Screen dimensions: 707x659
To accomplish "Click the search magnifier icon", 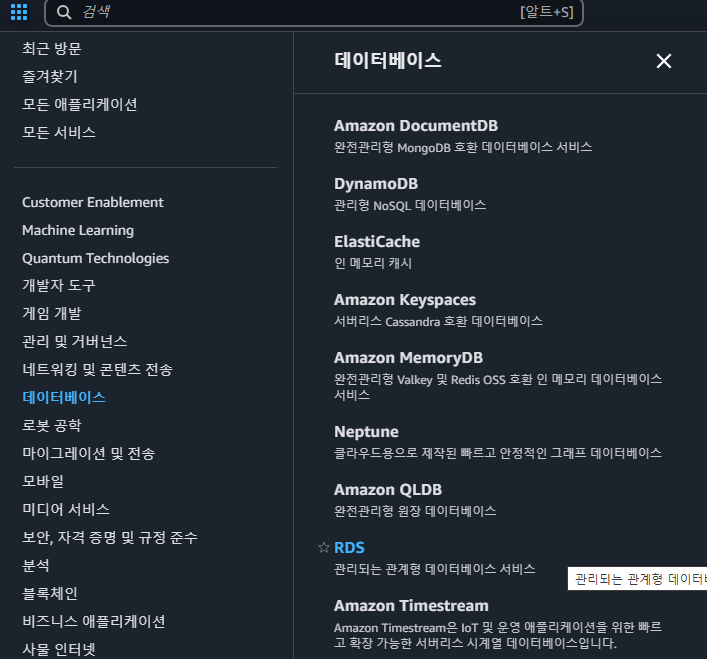I will (64, 12).
